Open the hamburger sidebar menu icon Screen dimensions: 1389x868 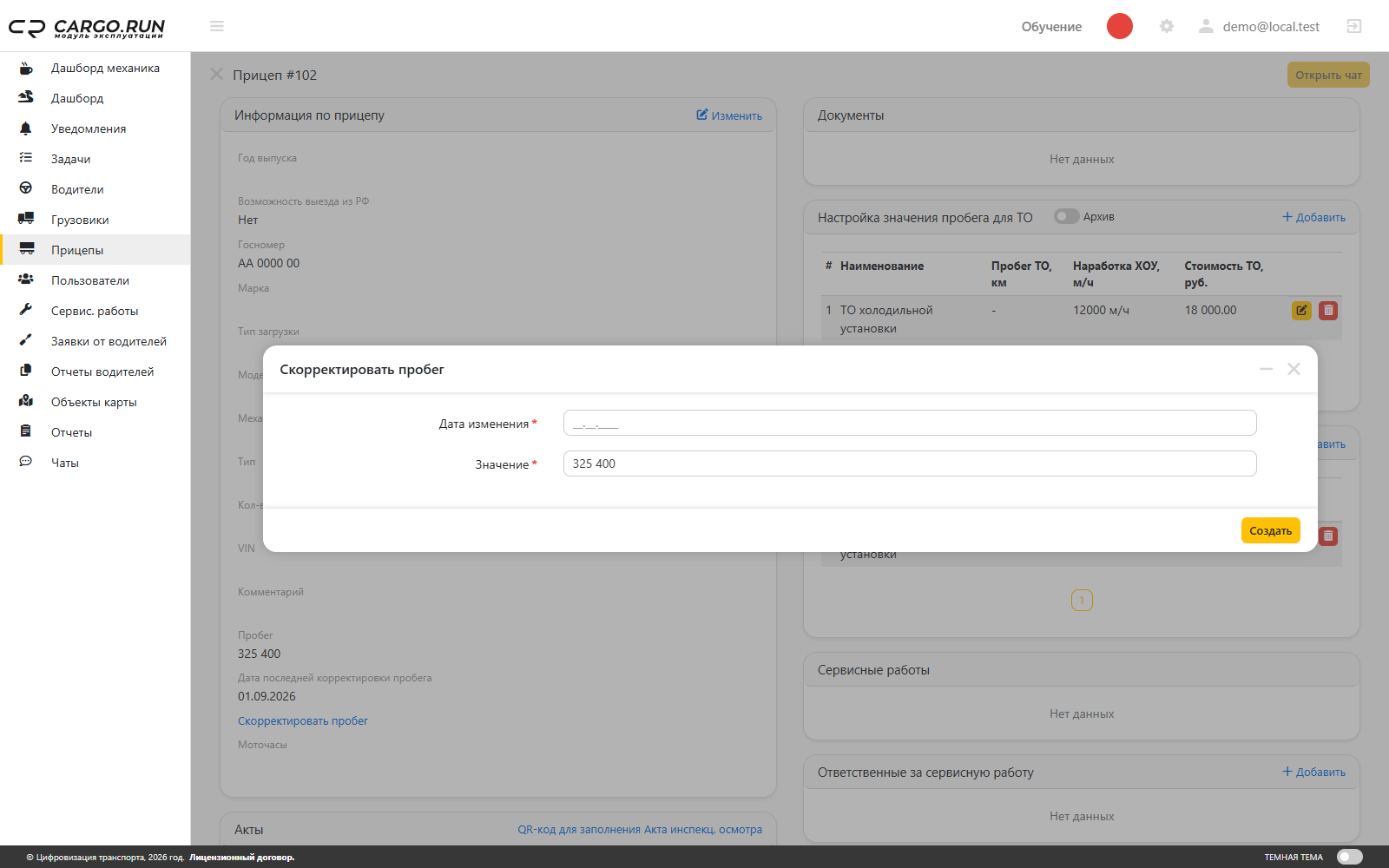pyautogui.click(x=217, y=26)
